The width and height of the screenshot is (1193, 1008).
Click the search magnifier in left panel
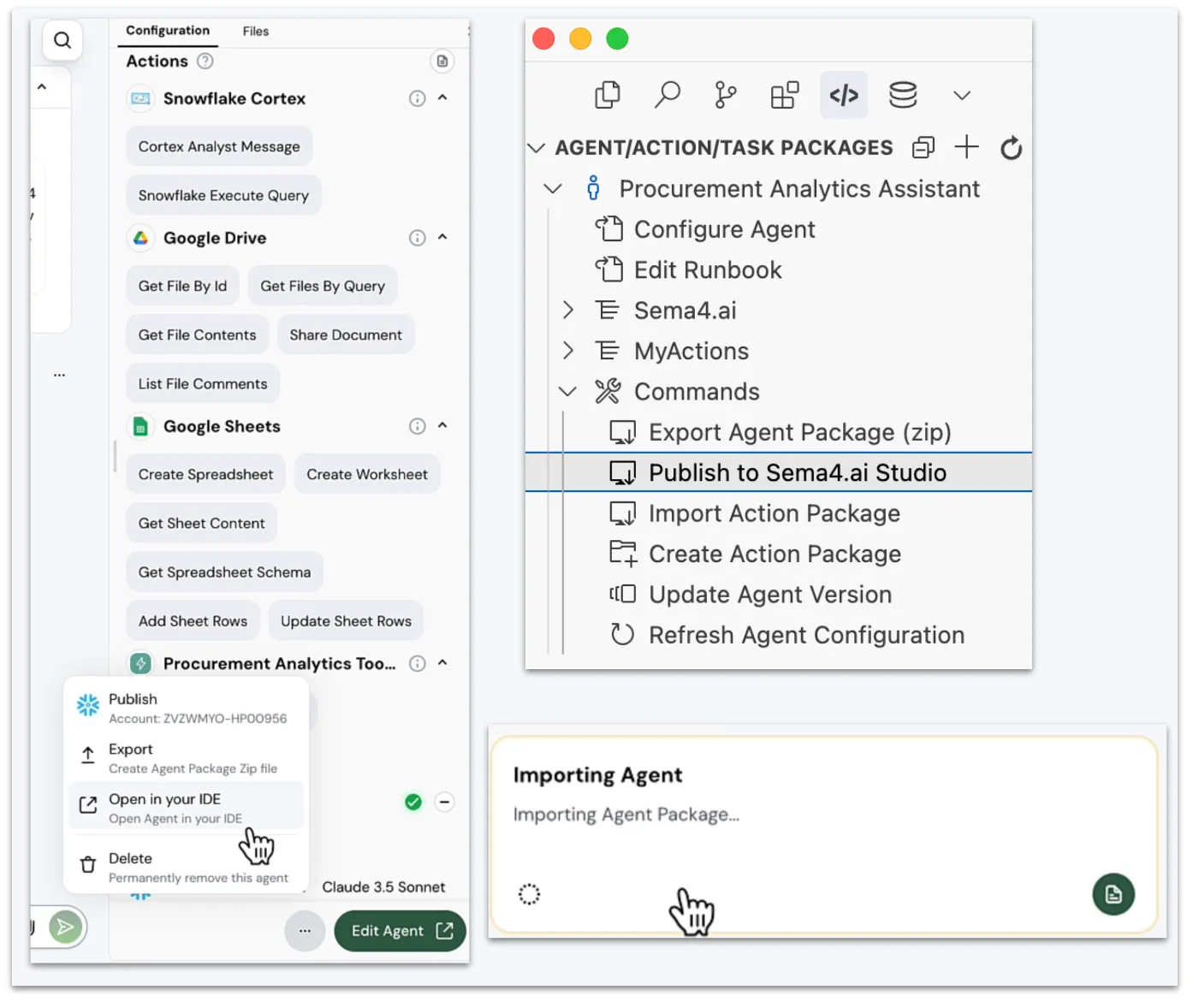[62, 40]
